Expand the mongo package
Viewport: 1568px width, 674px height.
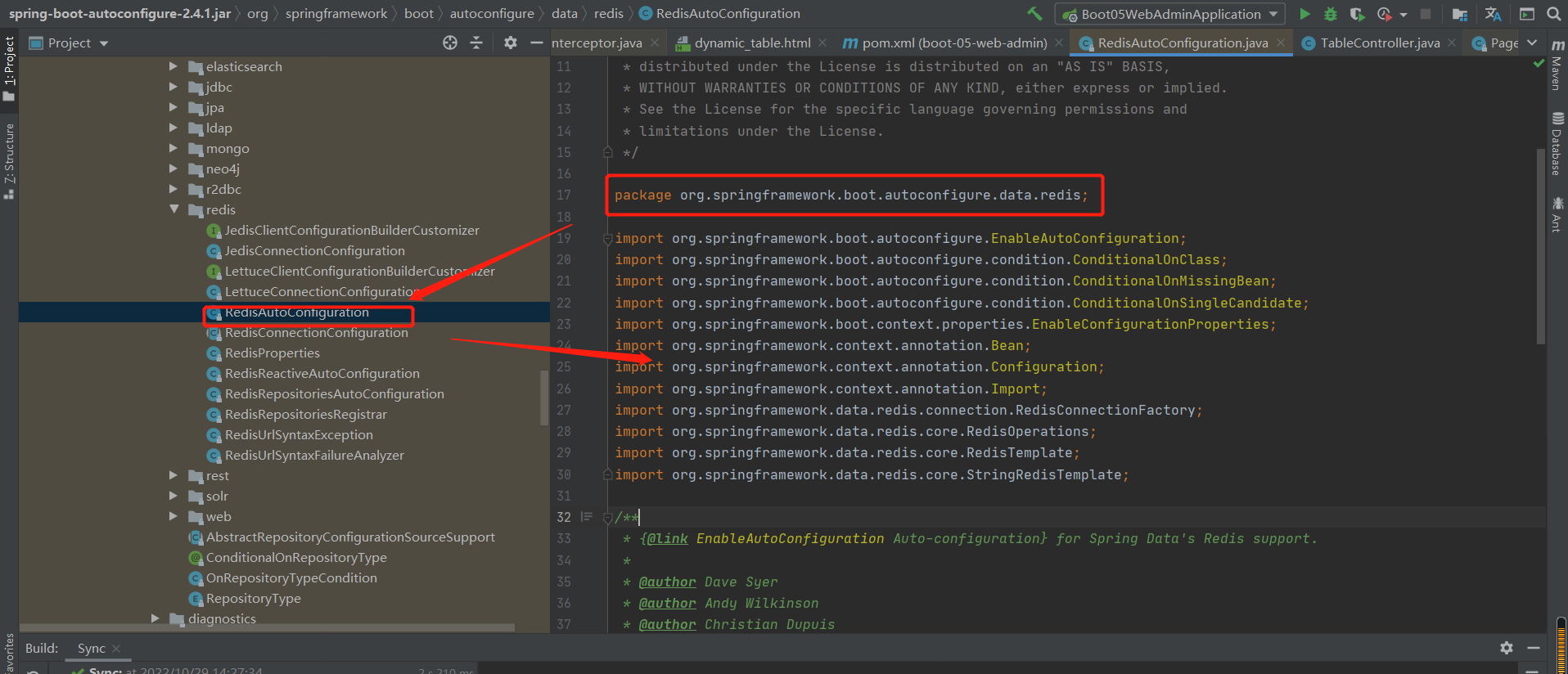tap(173, 147)
